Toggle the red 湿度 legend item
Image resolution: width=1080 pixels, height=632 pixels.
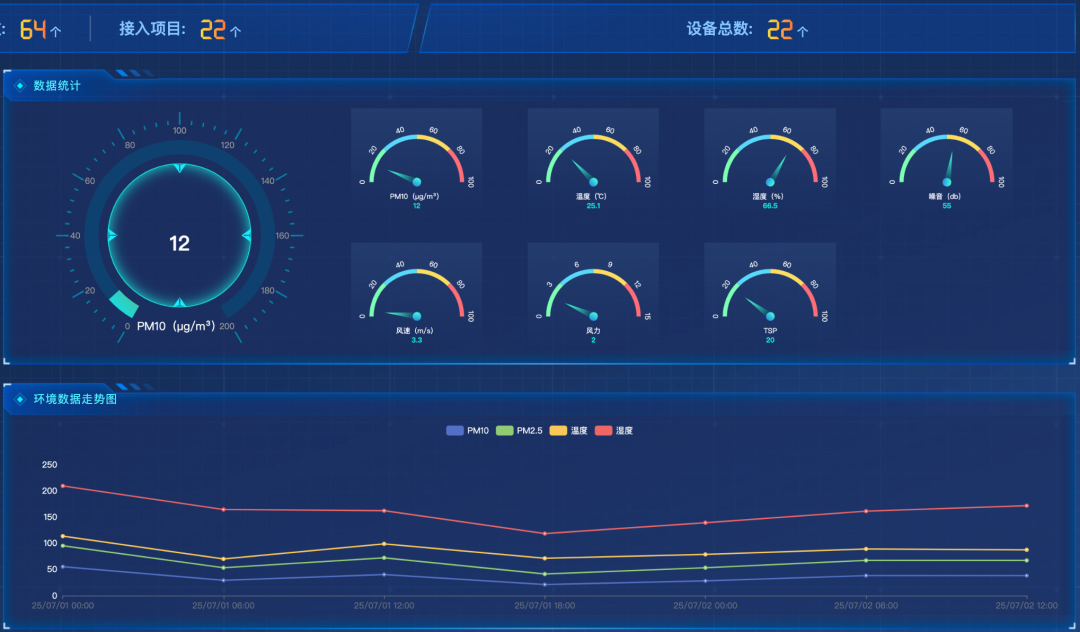point(614,430)
